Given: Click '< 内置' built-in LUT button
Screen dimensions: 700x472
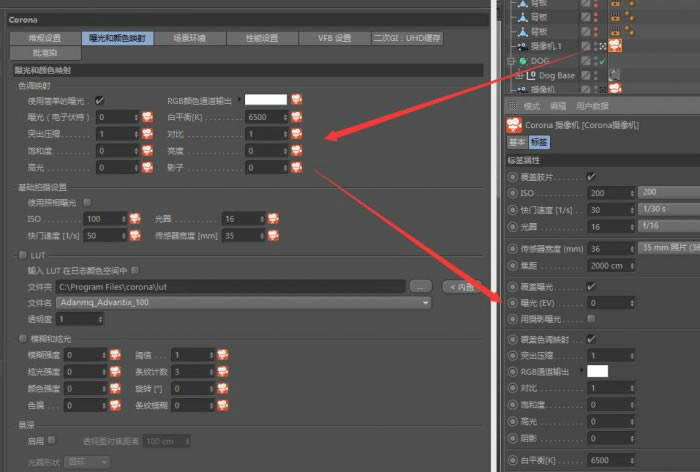Looking at the screenshot, I should [462, 287].
